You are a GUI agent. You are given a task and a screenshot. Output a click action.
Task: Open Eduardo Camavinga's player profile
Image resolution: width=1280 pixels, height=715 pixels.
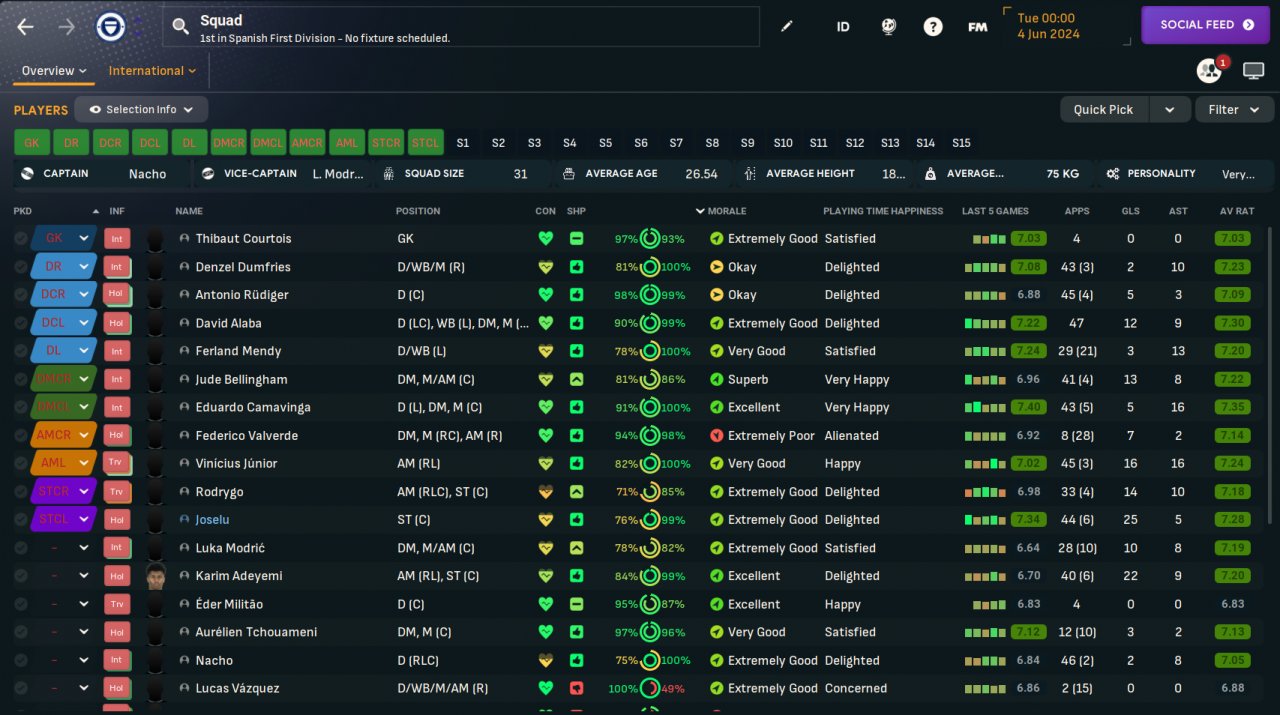coord(253,408)
